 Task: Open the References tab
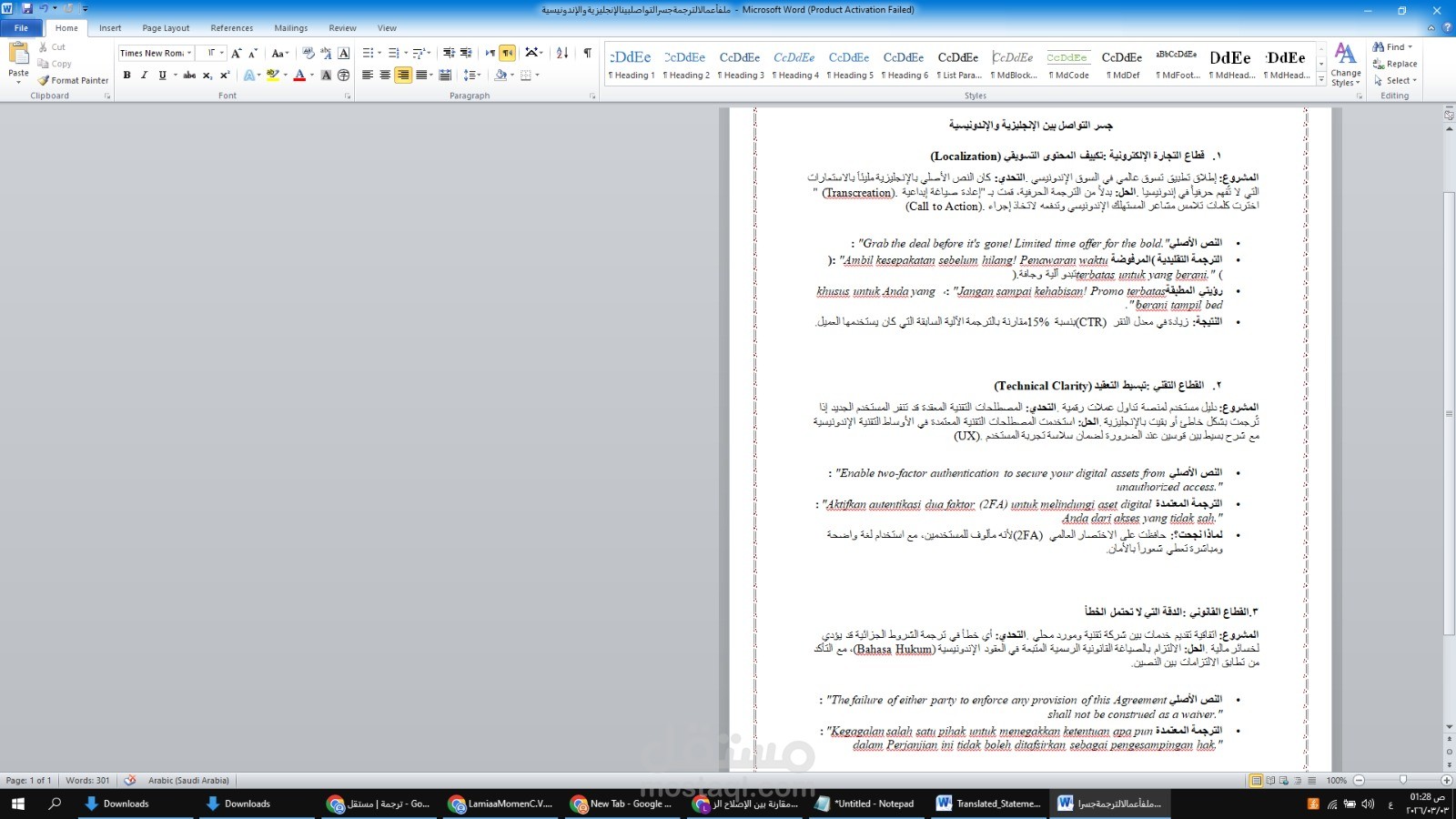[232, 28]
